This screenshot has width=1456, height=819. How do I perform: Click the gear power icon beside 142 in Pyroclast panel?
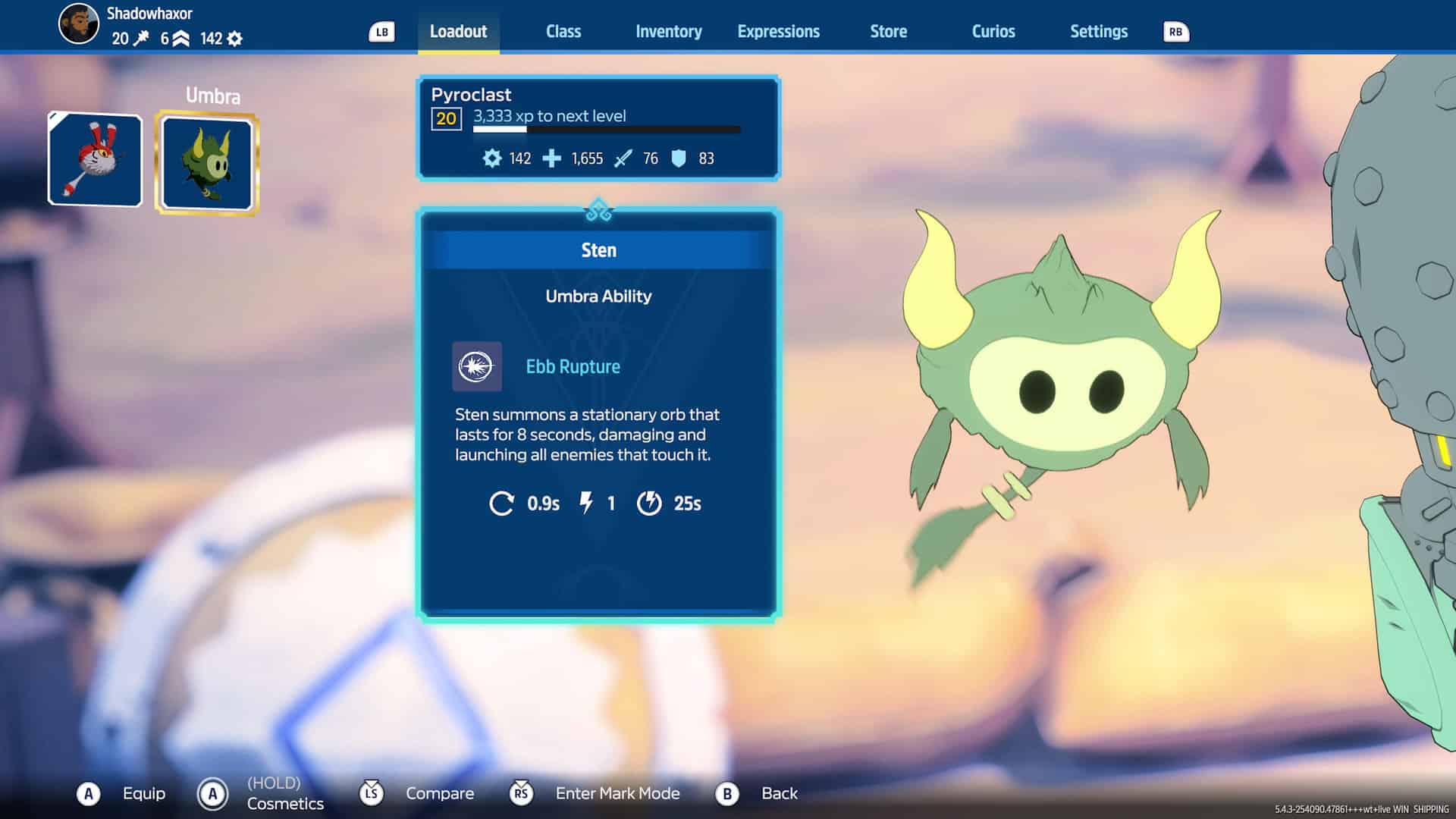pyautogui.click(x=492, y=158)
